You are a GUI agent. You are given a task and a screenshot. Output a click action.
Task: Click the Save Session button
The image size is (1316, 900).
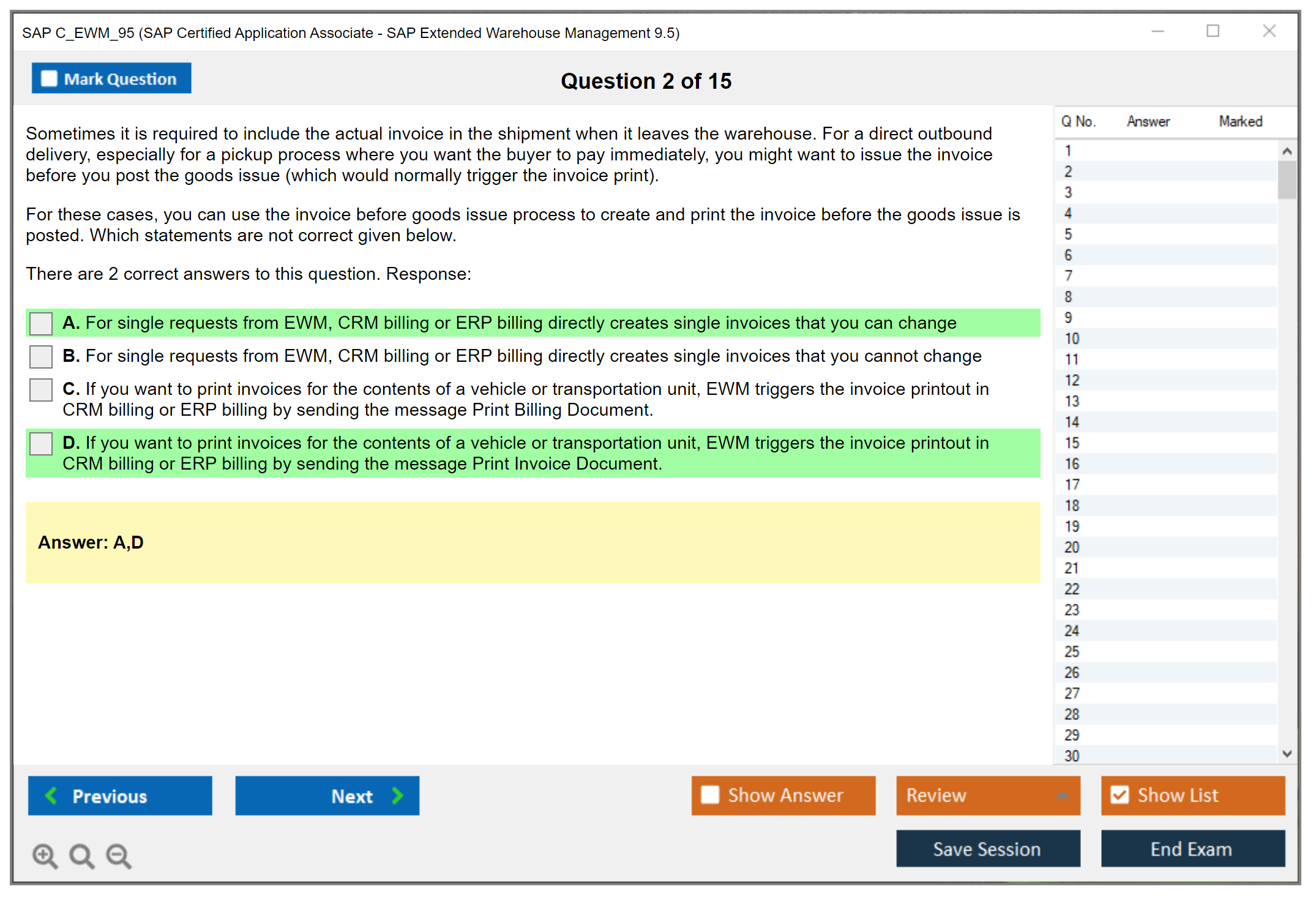(x=987, y=849)
